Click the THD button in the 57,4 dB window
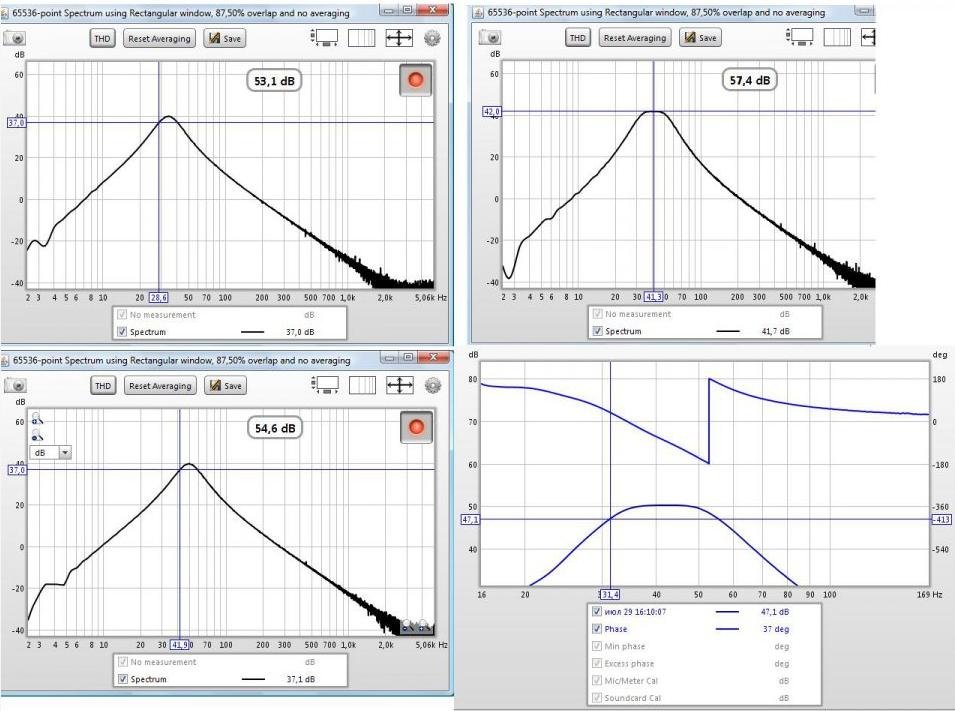The height and width of the screenshot is (711, 955). (577, 38)
